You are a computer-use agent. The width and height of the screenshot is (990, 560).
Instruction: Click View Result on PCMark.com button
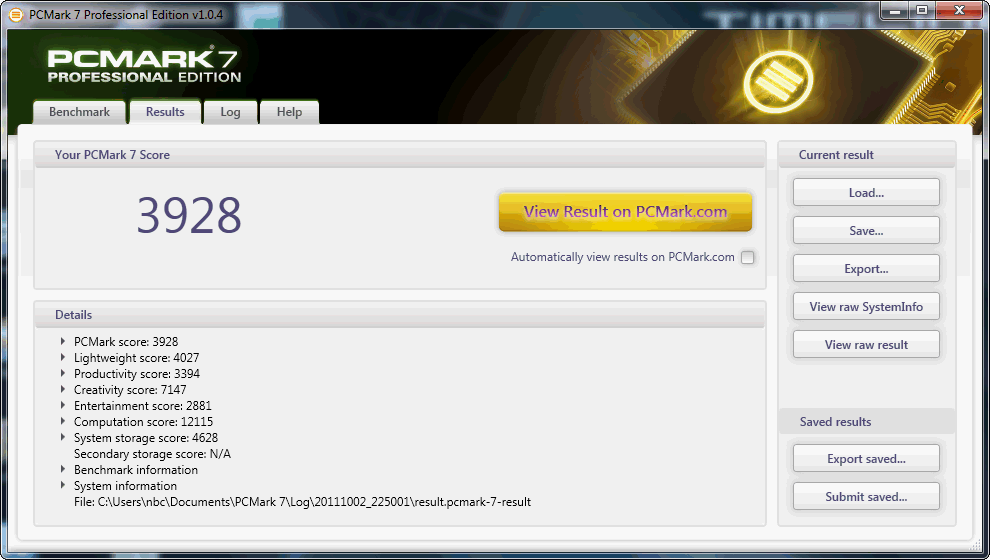(625, 211)
